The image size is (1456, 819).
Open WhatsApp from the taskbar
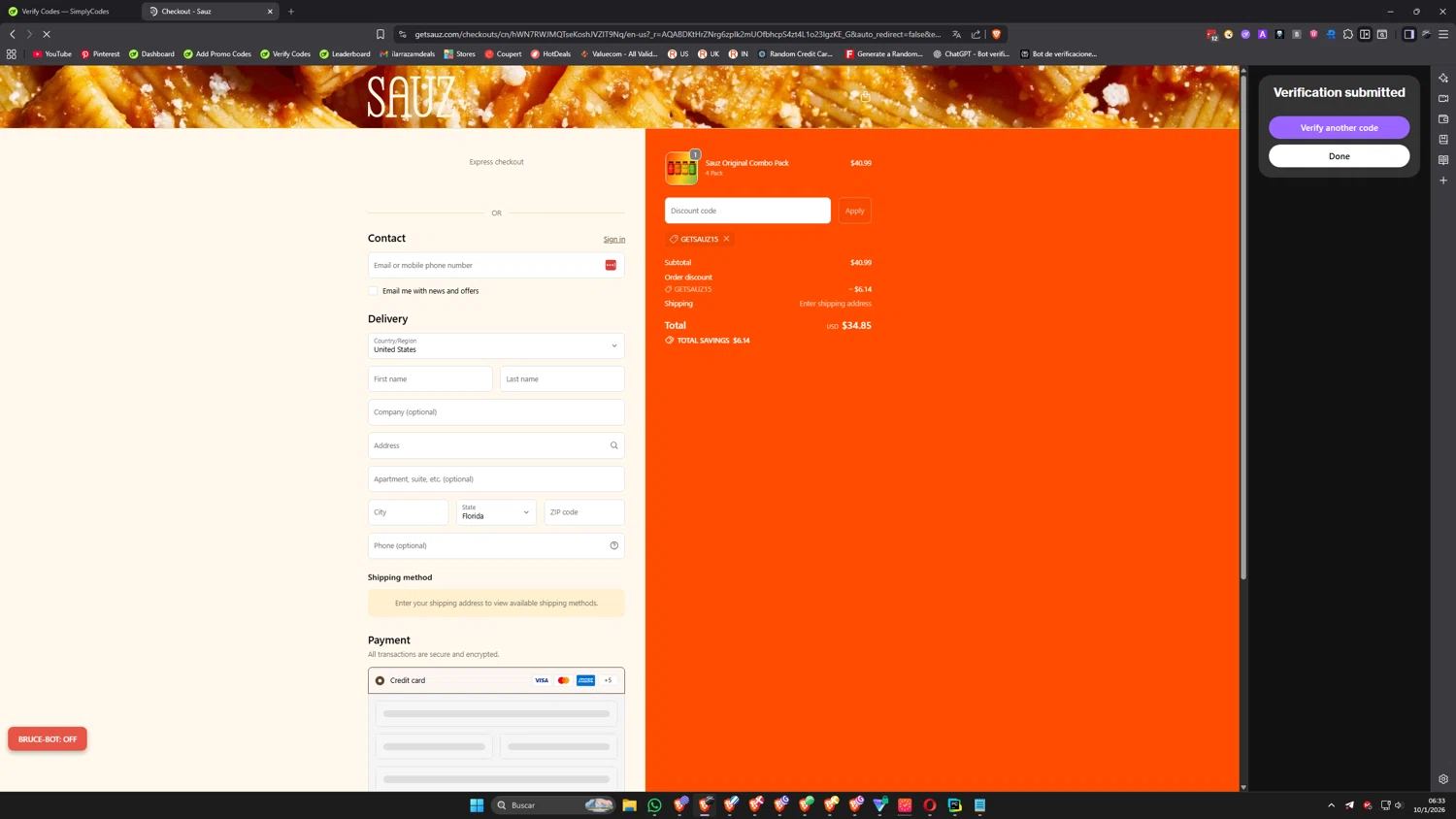[654, 804]
